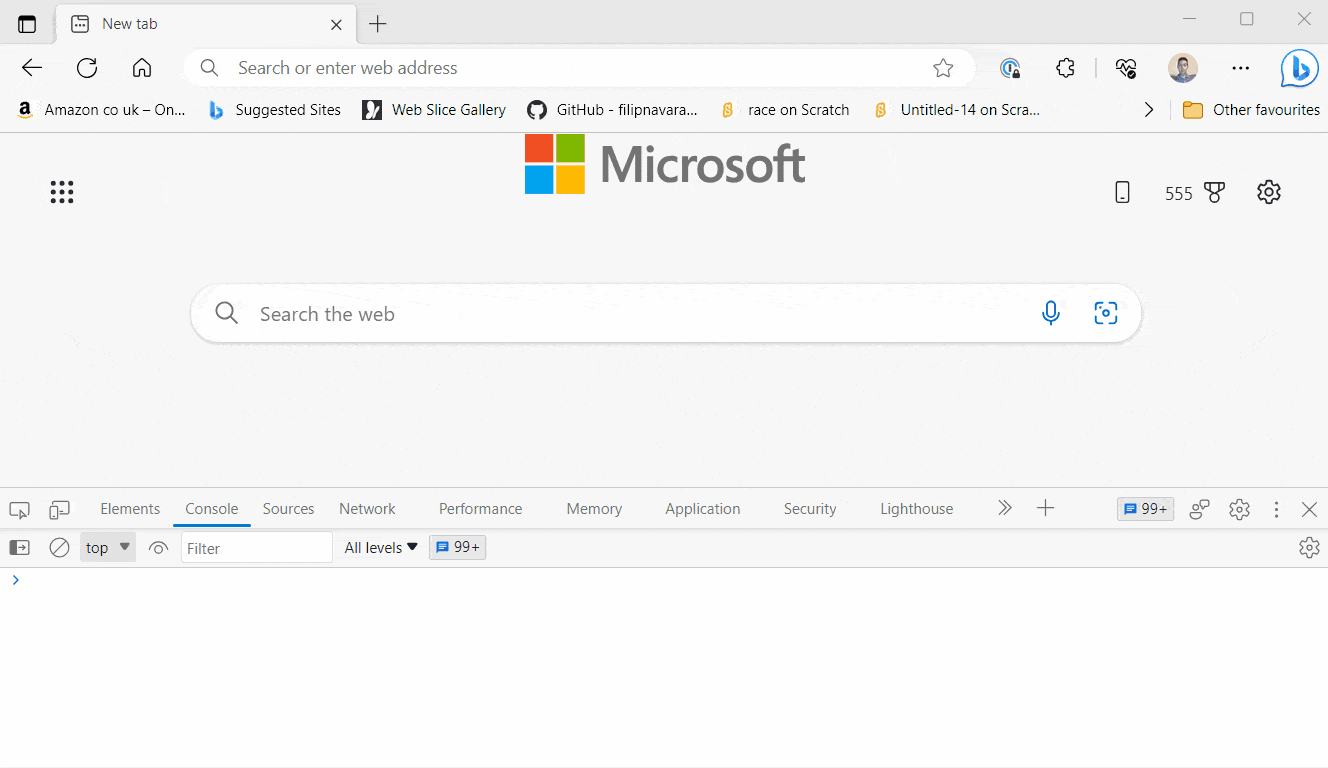The width and height of the screenshot is (1328, 768).
Task: Activate the inspect element picker tool
Action: (x=19, y=509)
